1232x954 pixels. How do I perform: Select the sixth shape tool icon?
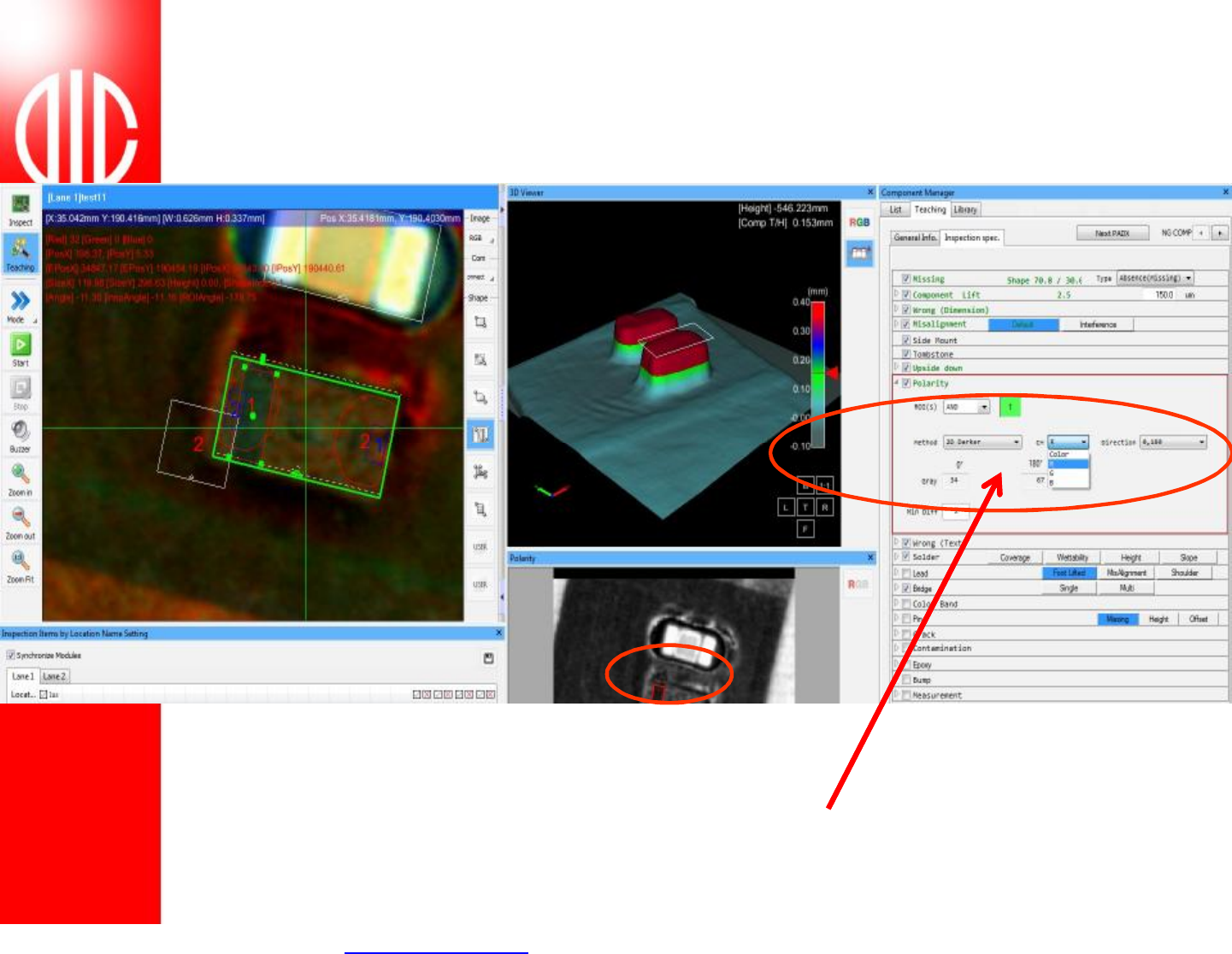[480, 509]
